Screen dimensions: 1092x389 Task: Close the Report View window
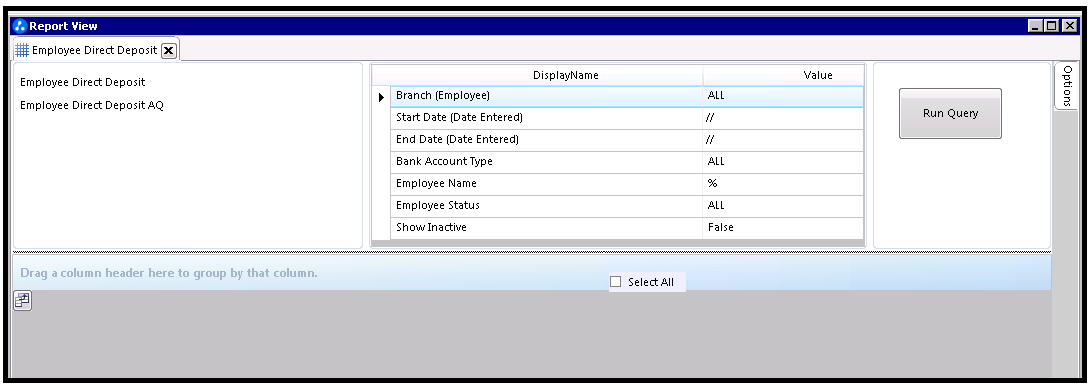coord(1069,26)
